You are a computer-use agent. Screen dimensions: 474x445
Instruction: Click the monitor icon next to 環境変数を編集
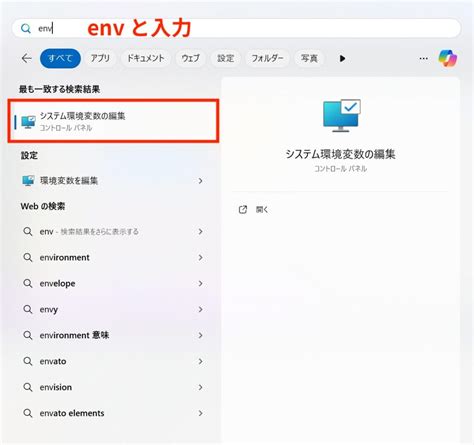click(x=28, y=181)
